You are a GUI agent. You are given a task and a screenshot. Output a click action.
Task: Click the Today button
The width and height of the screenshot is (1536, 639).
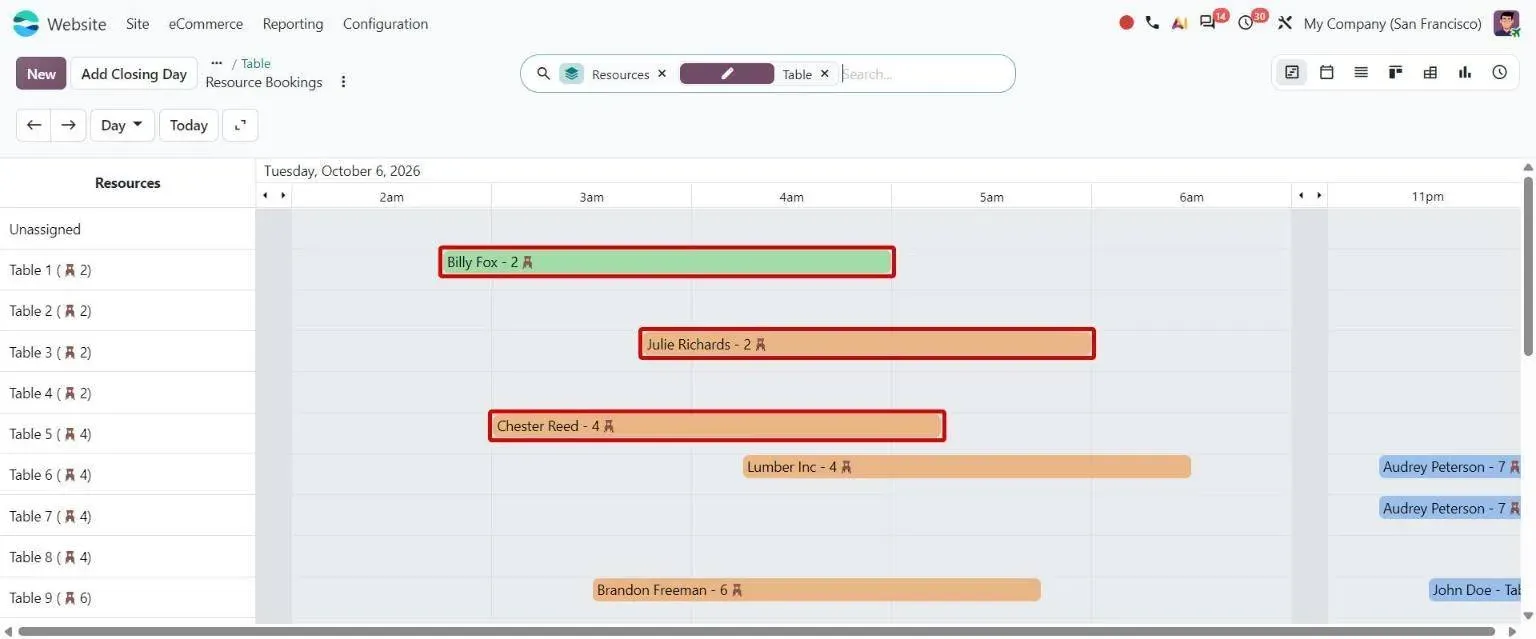tap(189, 125)
